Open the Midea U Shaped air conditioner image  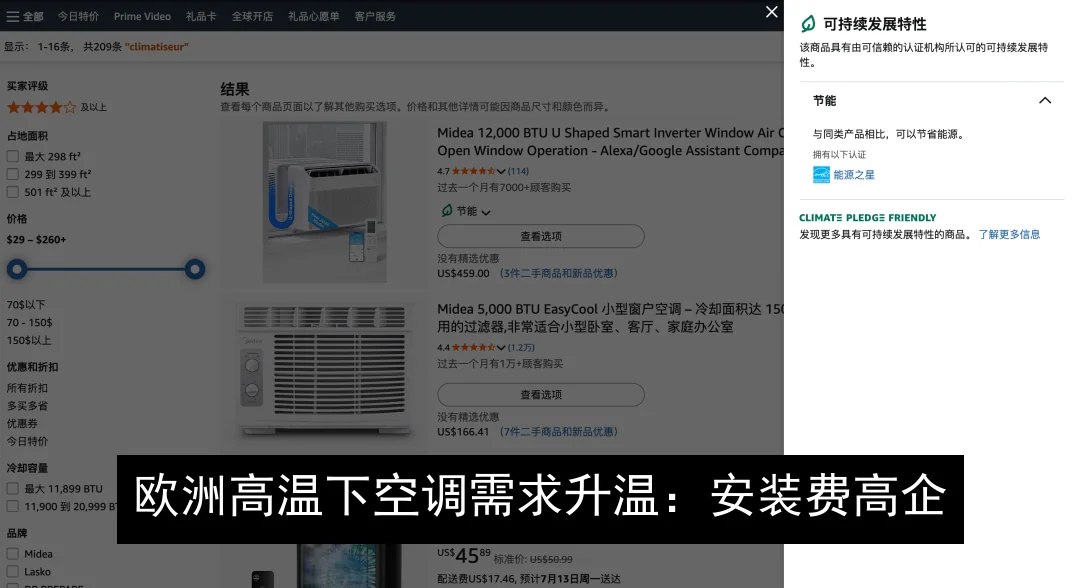click(324, 202)
